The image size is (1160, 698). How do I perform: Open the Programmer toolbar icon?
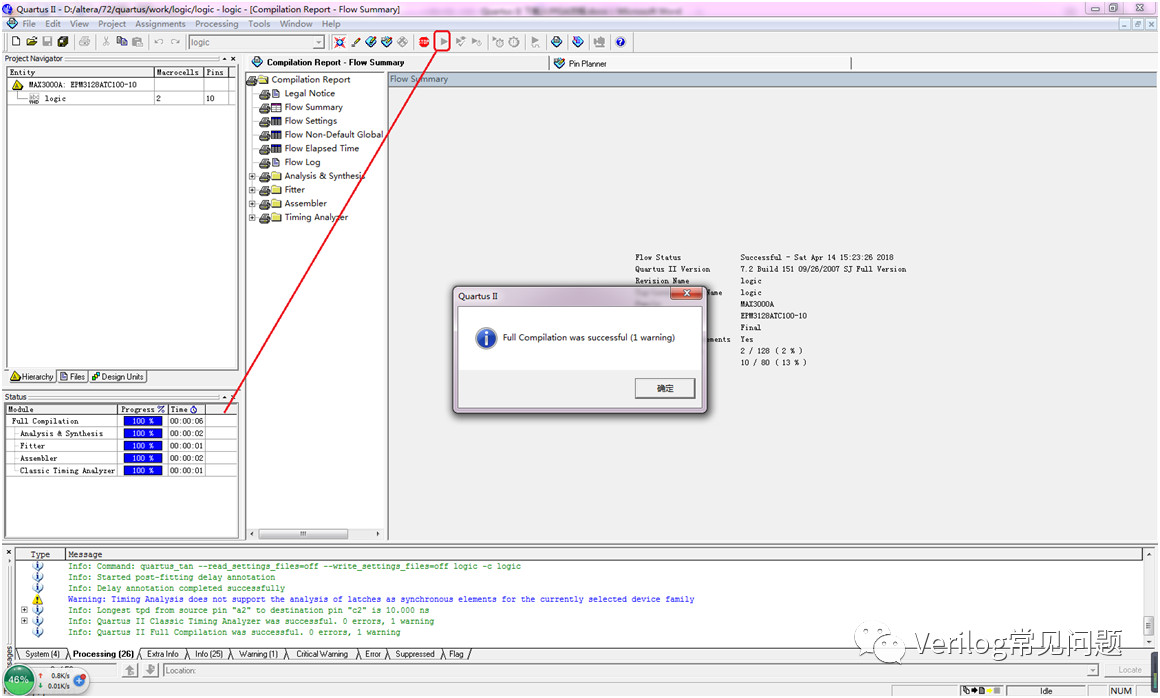[x=578, y=42]
